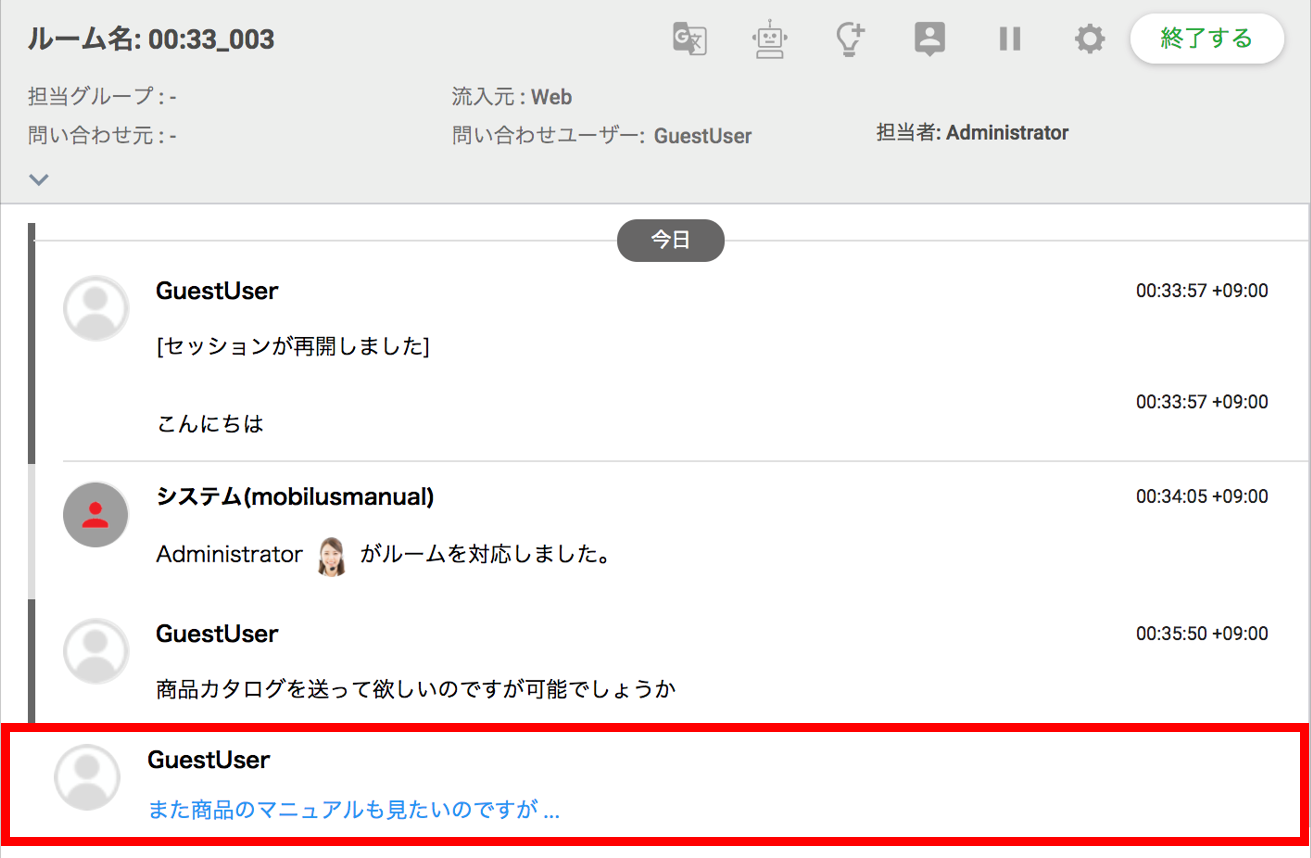Click sender name システム(mobilusmanual)

point(295,497)
